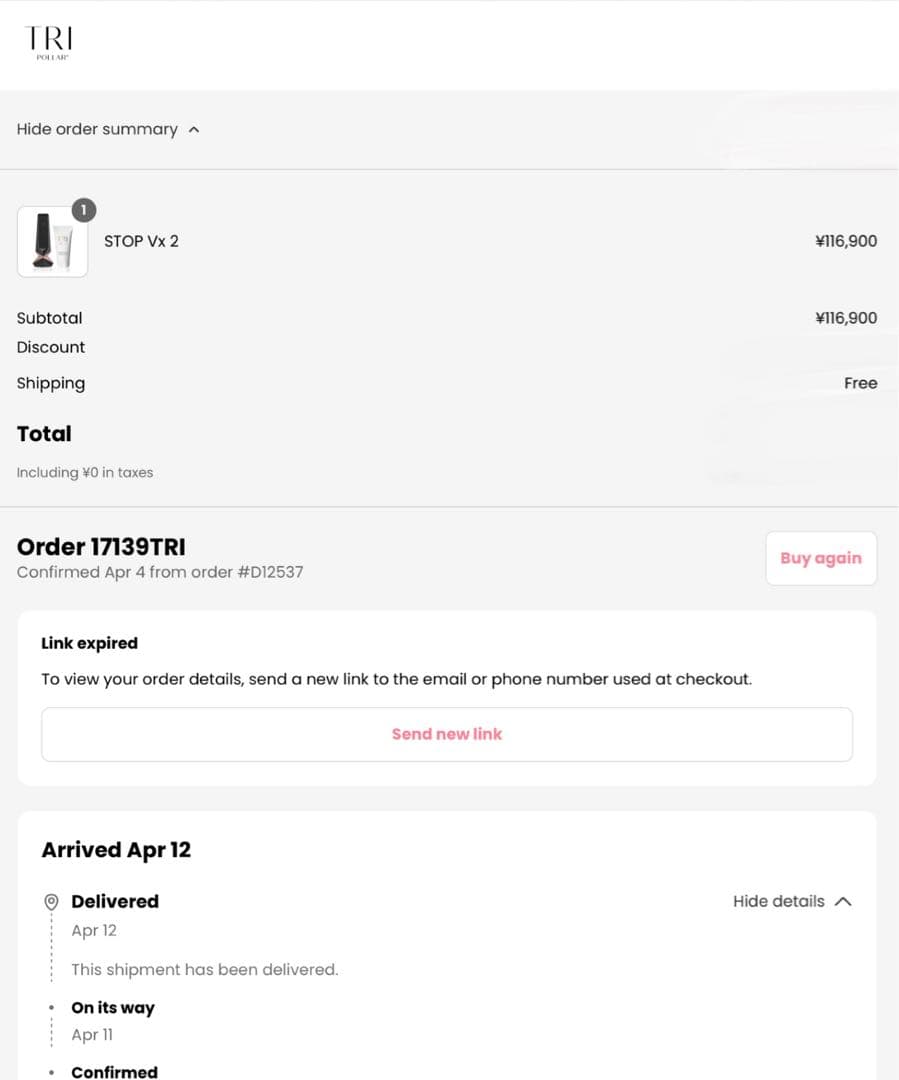Click the Hide order summary label
The height and width of the screenshot is (1080, 899).
tap(97, 129)
